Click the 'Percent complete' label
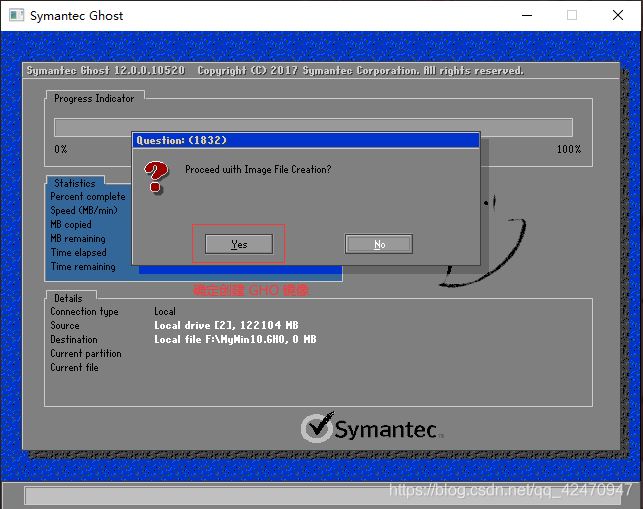The height and width of the screenshot is (509, 643). point(88,196)
